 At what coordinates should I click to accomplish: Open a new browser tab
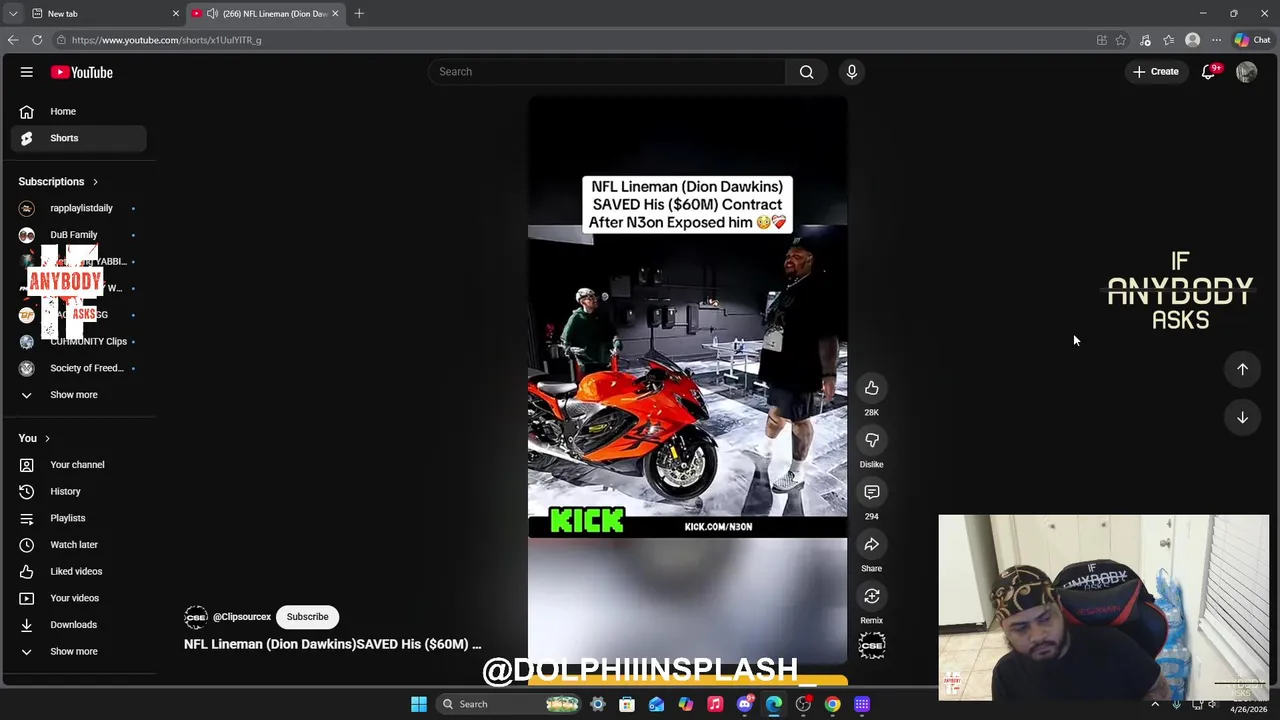[x=359, y=14]
